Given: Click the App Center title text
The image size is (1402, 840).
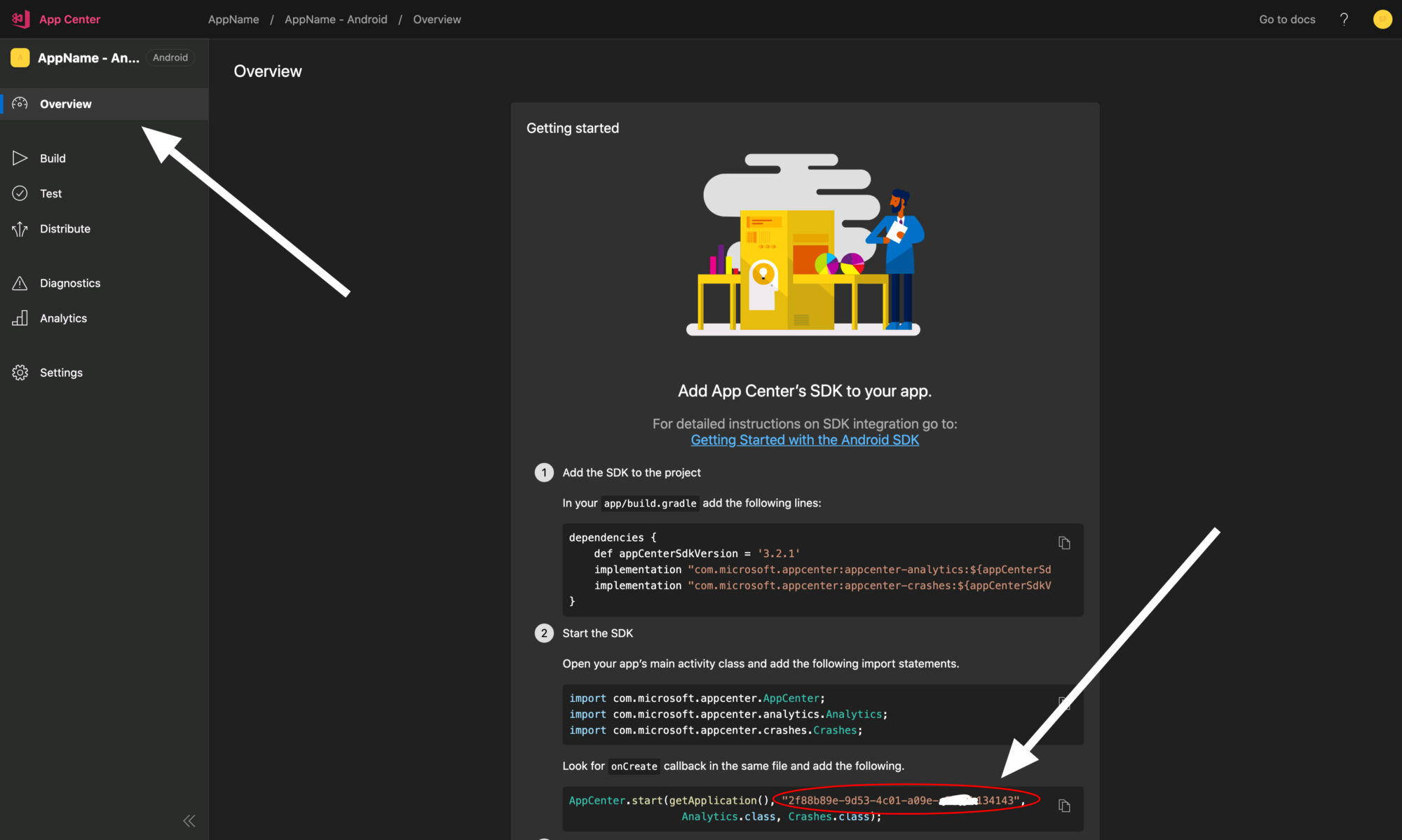Looking at the screenshot, I should (x=69, y=20).
